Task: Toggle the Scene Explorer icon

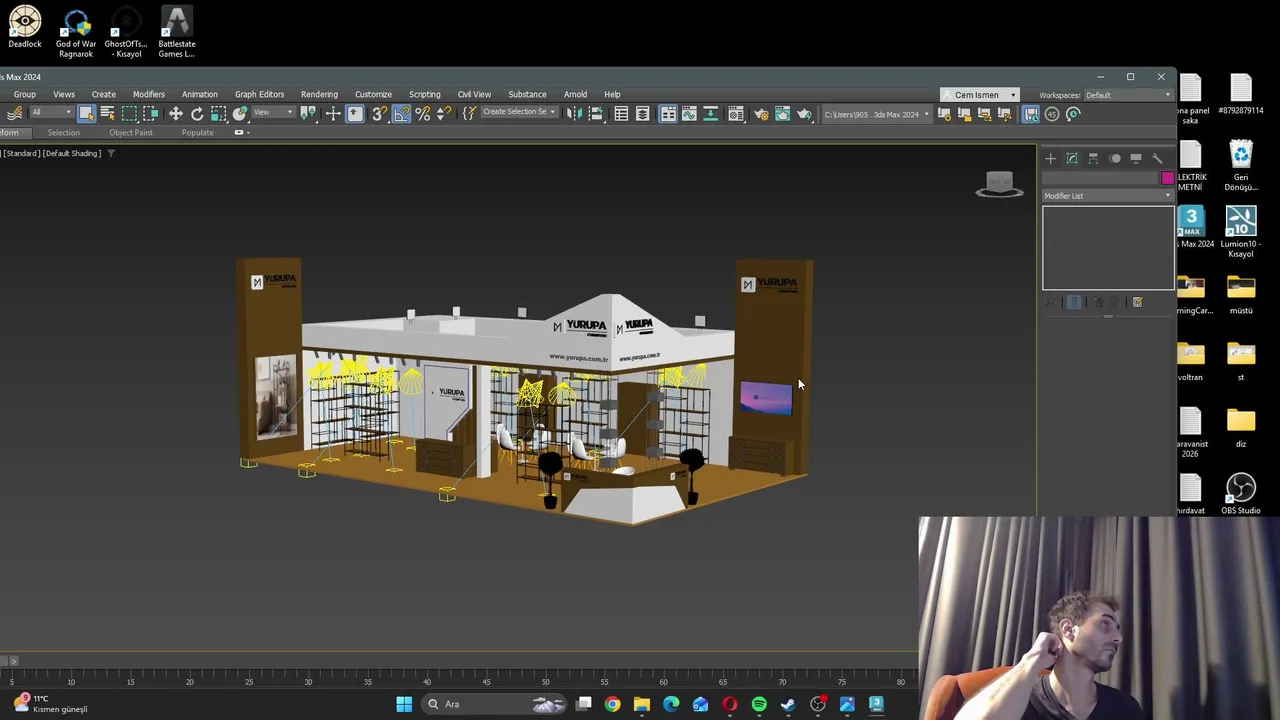Action: coord(621,114)
